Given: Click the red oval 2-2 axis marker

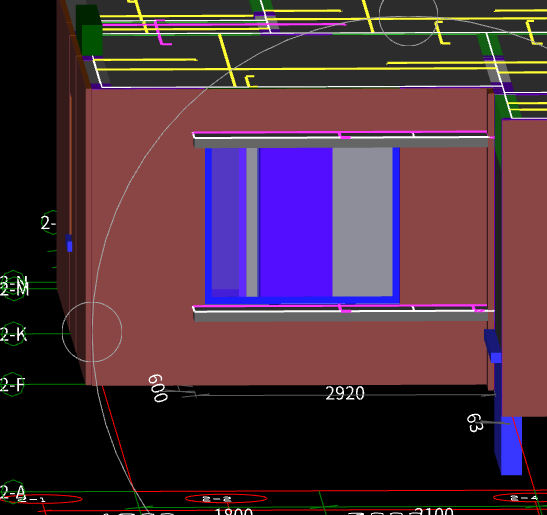Looking at the screenshot, I should (x=226, y=499).
